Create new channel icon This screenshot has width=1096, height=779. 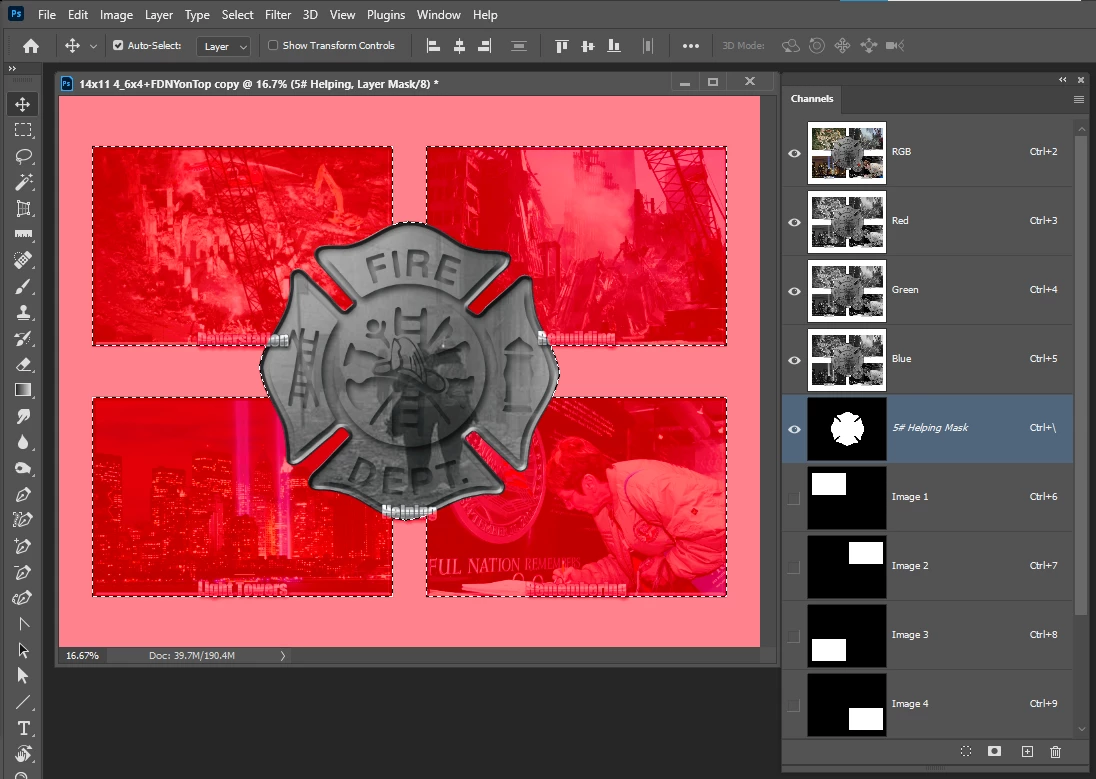(1027, 752)
